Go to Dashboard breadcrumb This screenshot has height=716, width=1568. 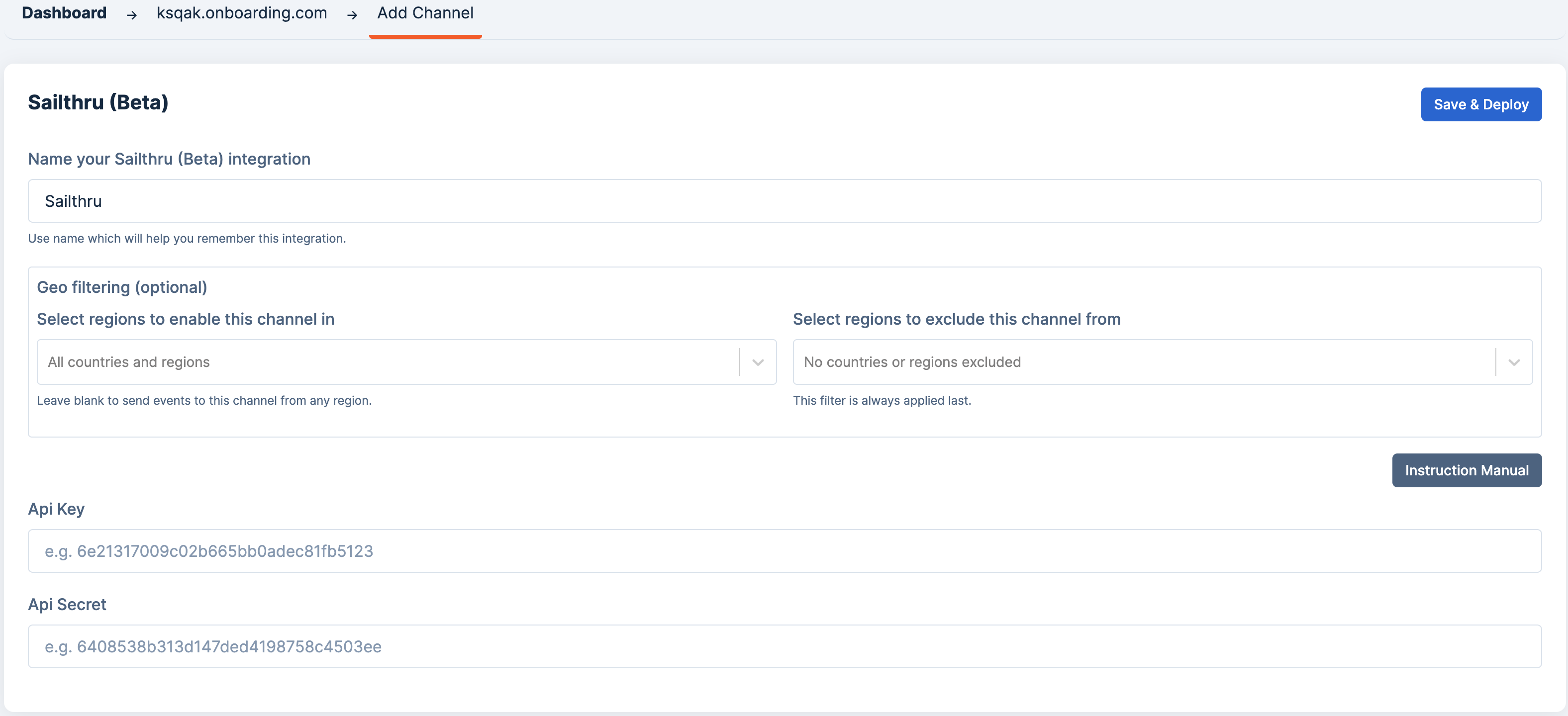(64, 13)
